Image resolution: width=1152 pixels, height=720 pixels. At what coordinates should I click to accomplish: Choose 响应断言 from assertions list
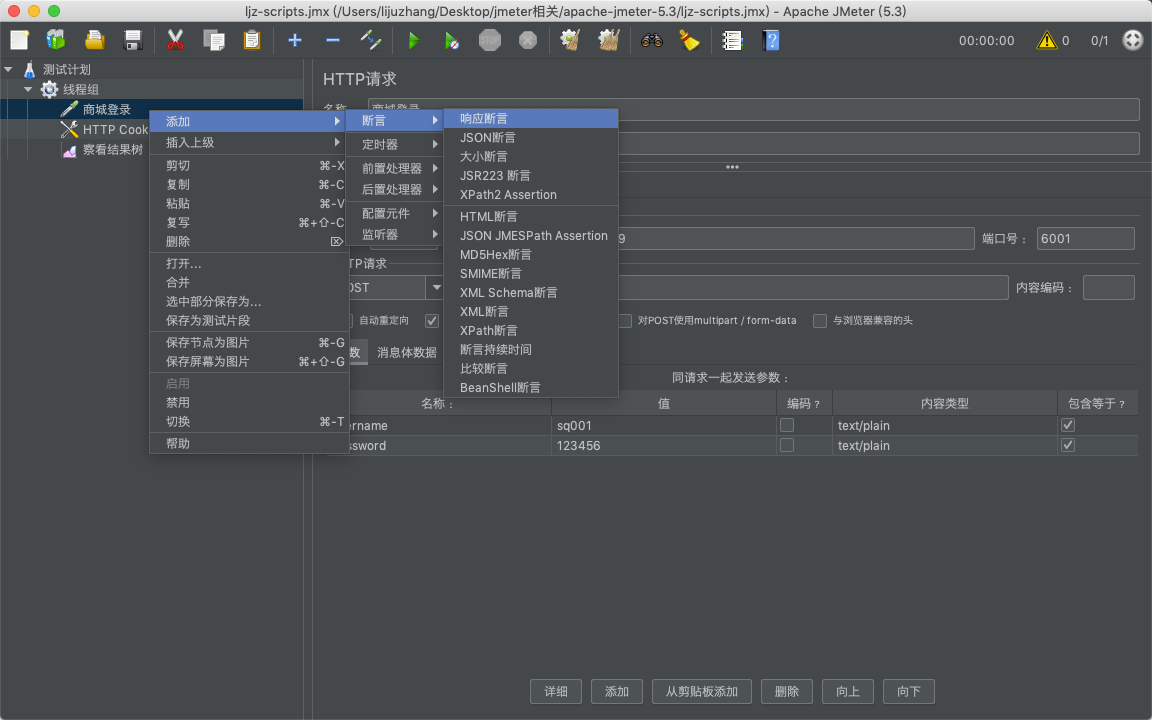pos(531,118)
